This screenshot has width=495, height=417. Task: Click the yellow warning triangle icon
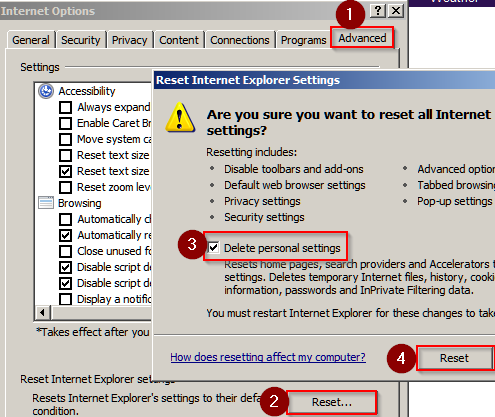180,117
